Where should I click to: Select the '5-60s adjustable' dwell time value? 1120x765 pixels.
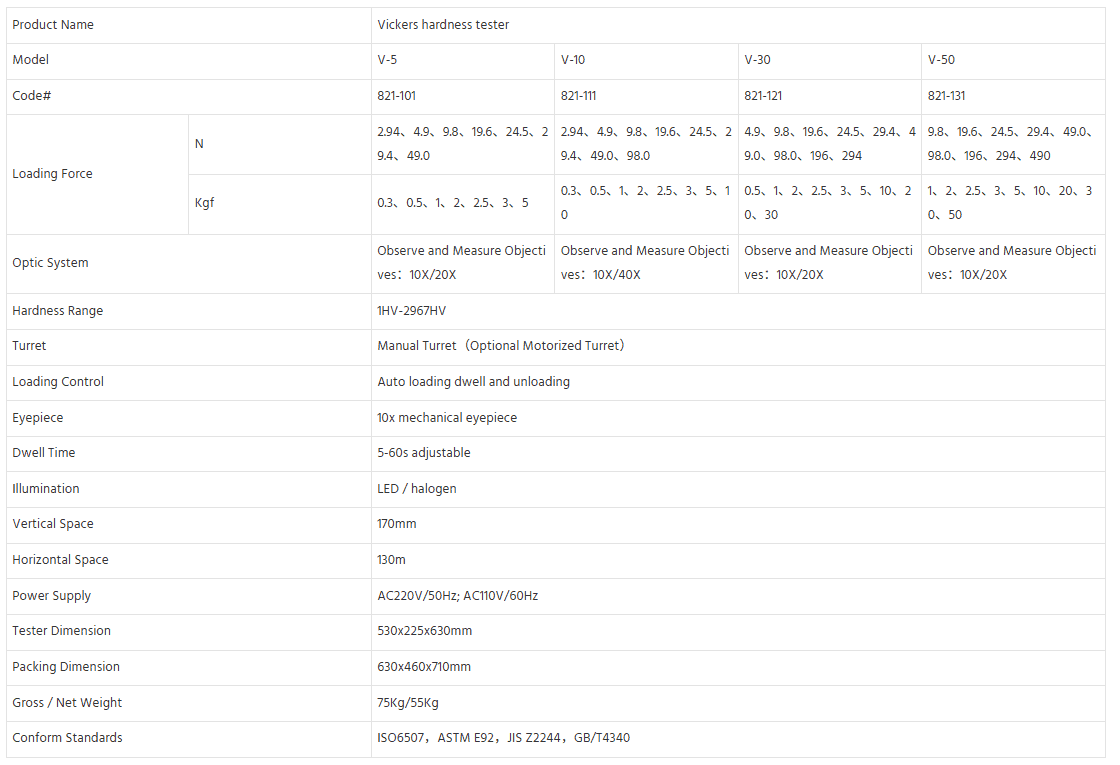(423, 453)
